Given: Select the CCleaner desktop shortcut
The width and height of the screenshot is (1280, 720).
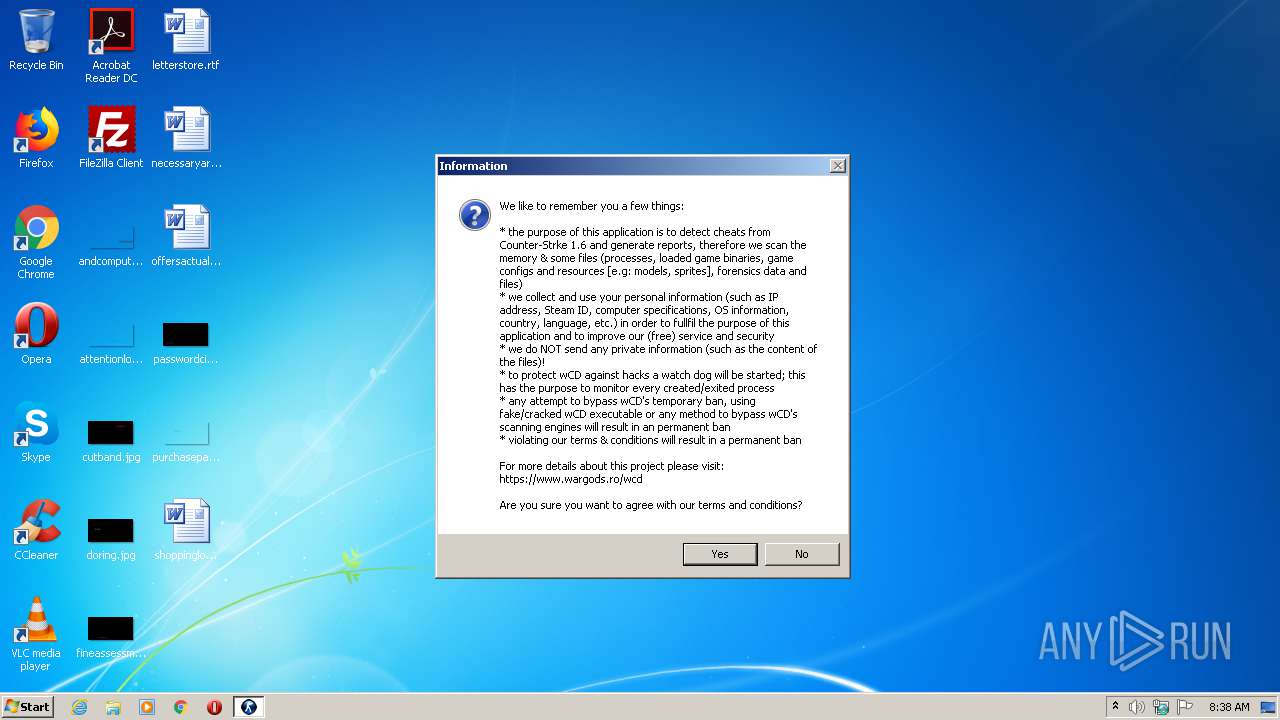Looking at the screenshot, I should (36, 530).
